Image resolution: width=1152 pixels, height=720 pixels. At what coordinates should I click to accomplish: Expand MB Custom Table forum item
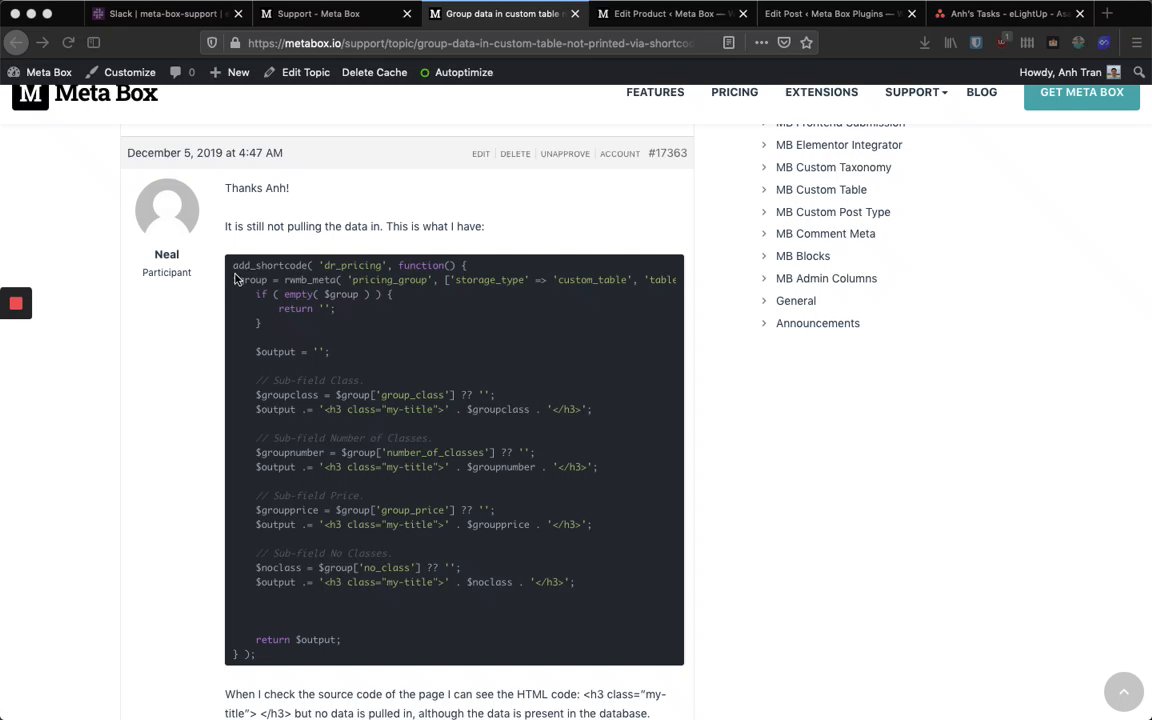click(821, 190)
